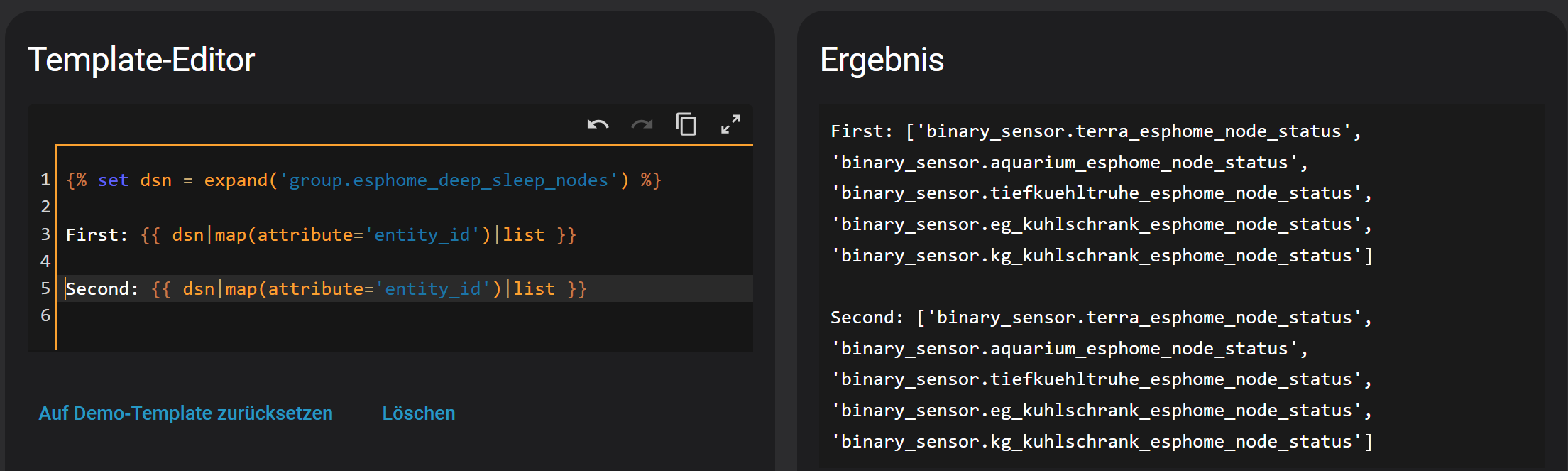
Task: Click the redo arrow icon
Action: coord(642,125)
